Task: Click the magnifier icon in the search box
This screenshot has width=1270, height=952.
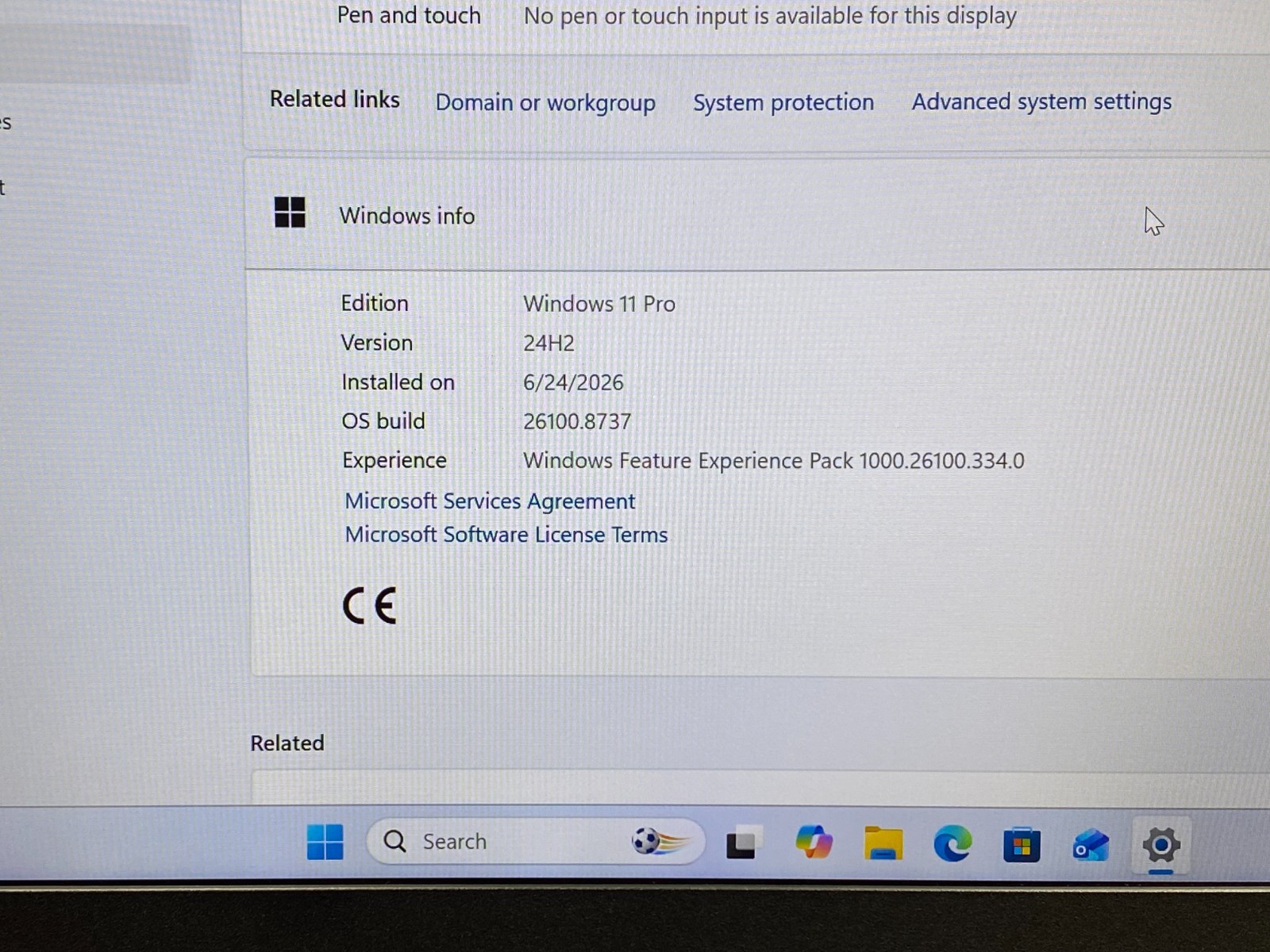Action: click(x=394, y=841)
